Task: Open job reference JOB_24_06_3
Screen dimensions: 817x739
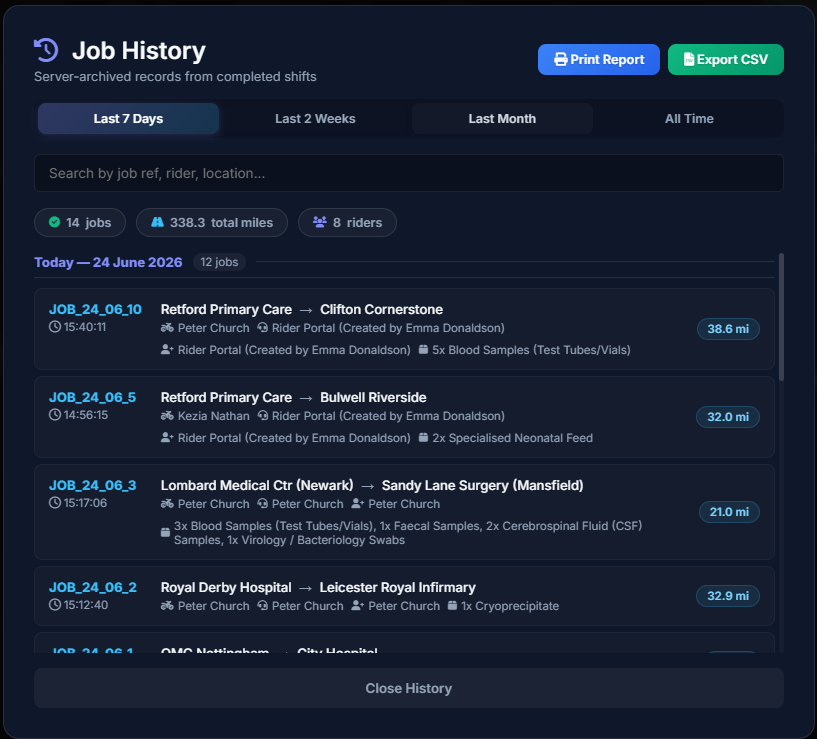Action: pyautogui.click(x=92, y=485)
